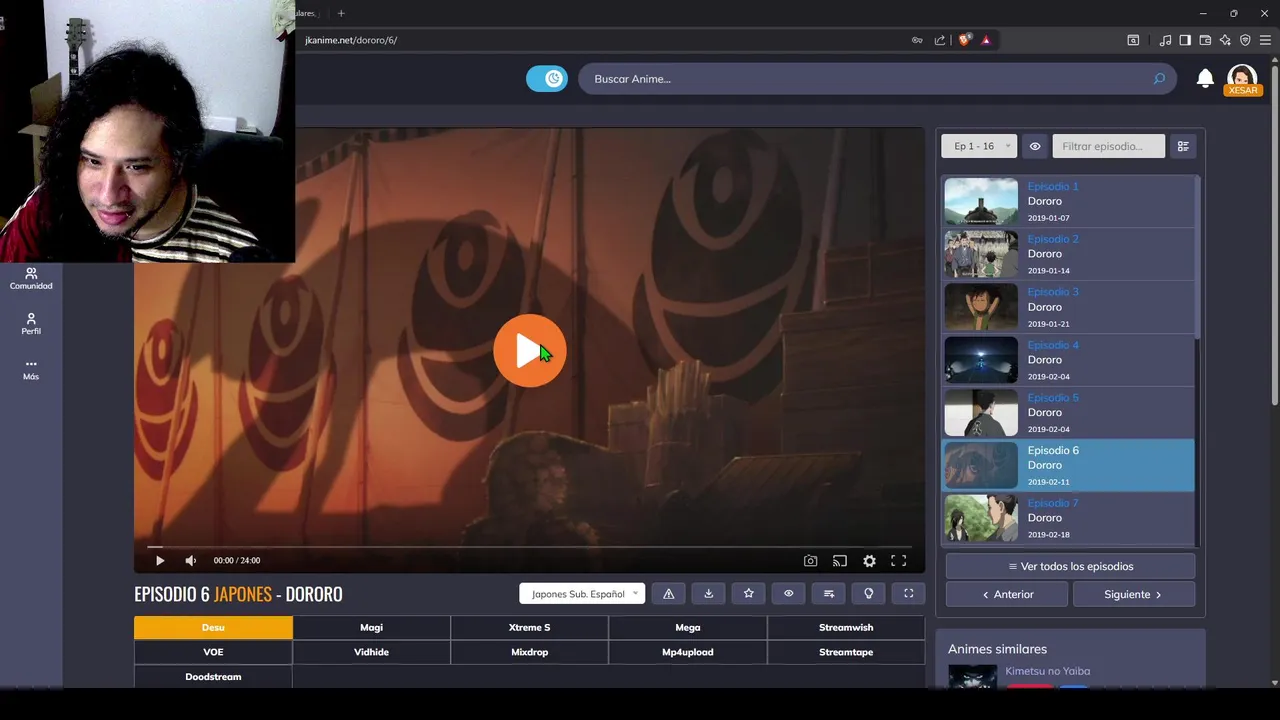Screen dimensions: 1280x720
Task: Toggle watched status eye icon below the player
Action: pos(789,594)
